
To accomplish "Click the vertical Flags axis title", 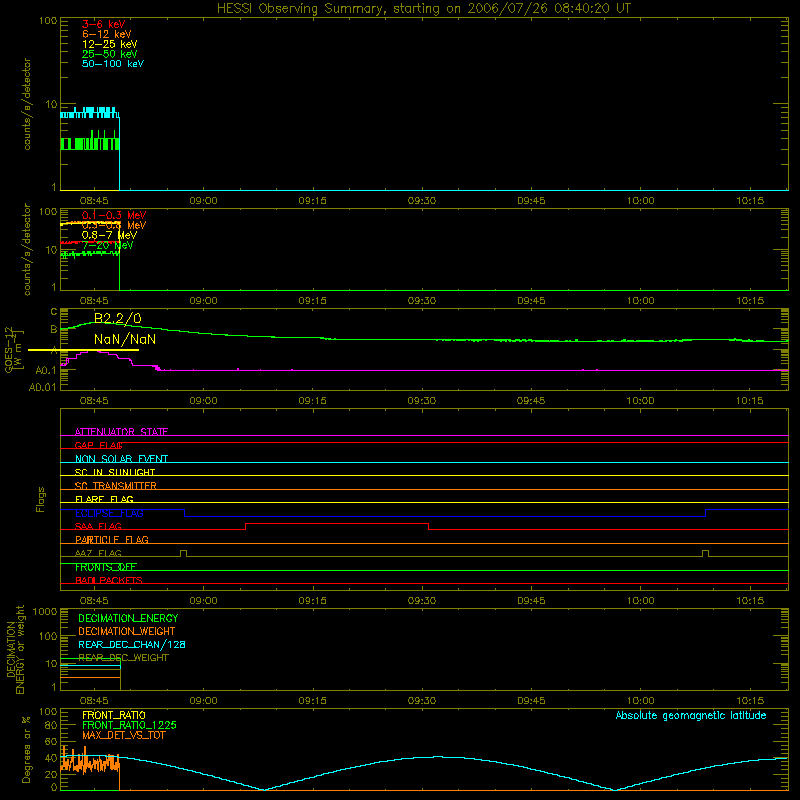I will coord(40,499).
